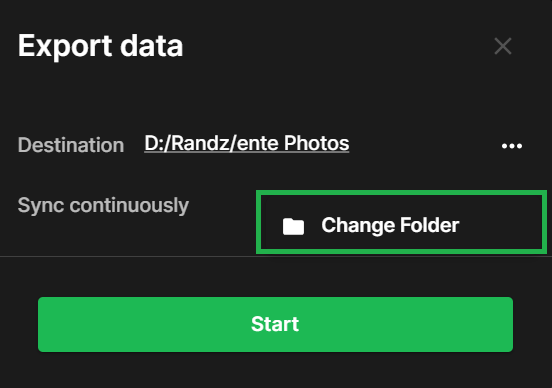This screenshot has height=388, width=552.
Task: Click the word Start on the green button
Action: (275, 324)
